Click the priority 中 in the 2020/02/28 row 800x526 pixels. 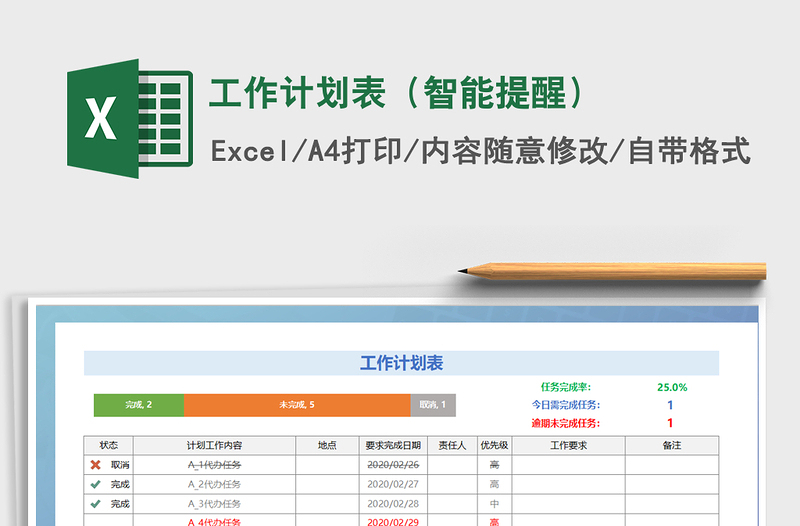[494, 504]
